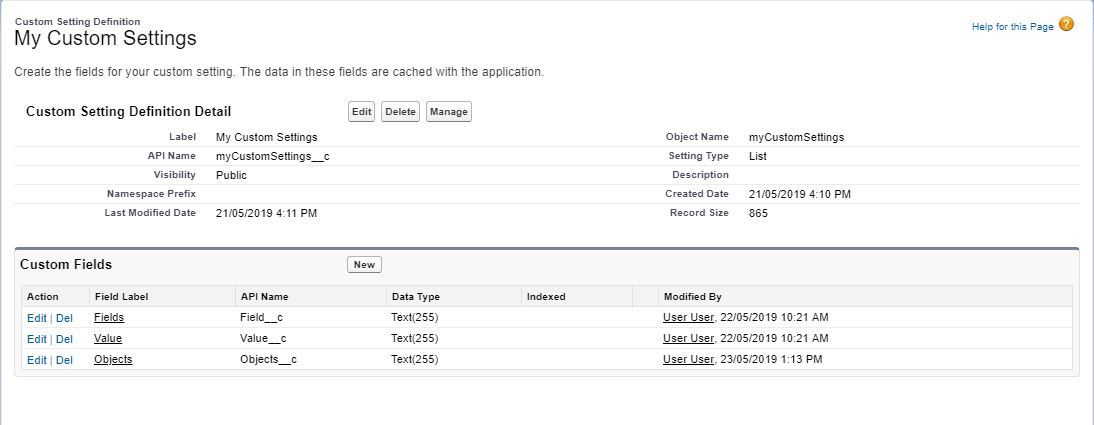Edit the Fields custom field row
The width and height of the screenshot is (1094, 425).
click(36, 317)
